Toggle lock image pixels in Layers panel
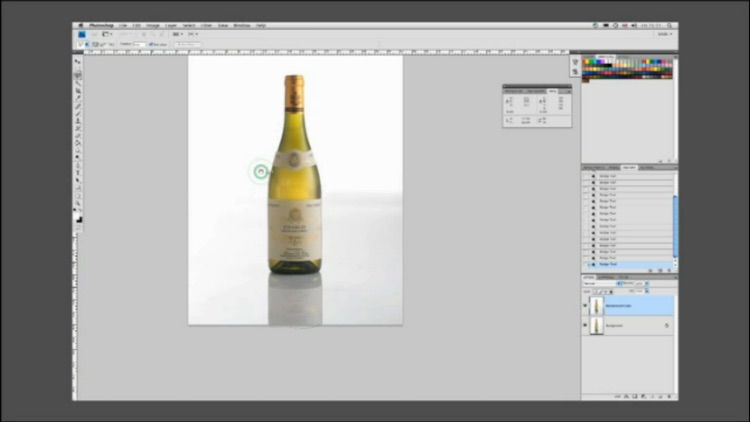750x422 pixels. coord(600,291)
